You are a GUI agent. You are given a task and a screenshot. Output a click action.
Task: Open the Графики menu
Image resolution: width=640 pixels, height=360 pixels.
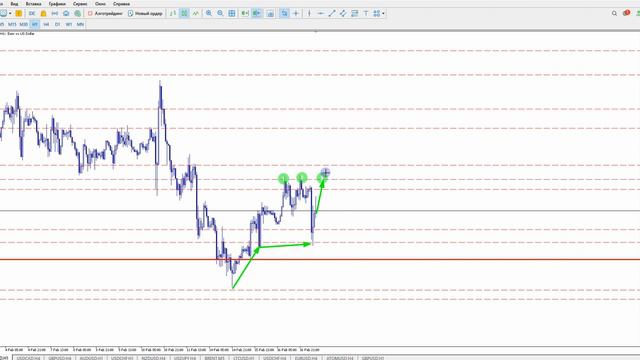pyautogui.click(x=57, y=4)
